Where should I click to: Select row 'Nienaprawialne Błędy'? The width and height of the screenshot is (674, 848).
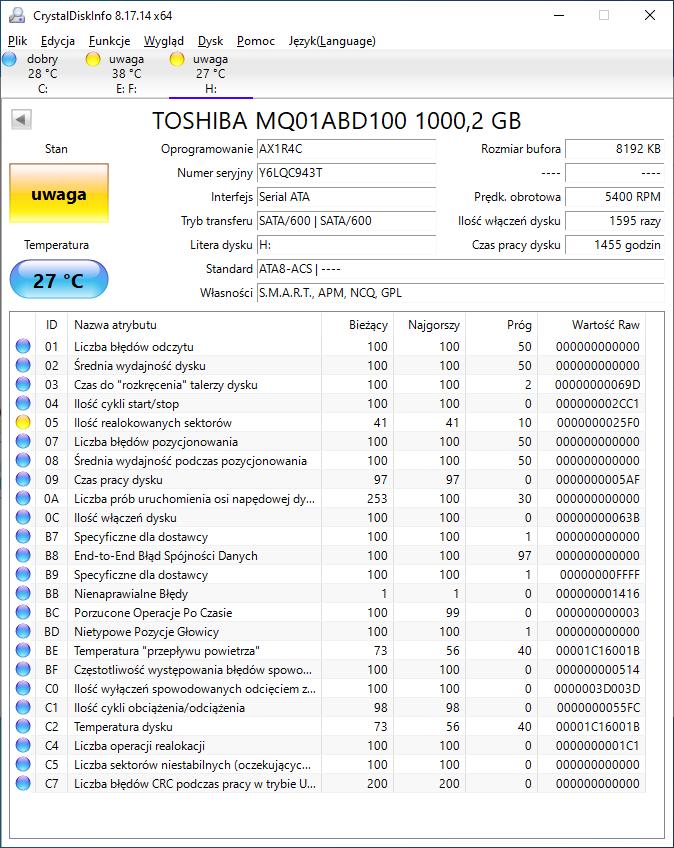pyautogui.click(x=328, y=593)
